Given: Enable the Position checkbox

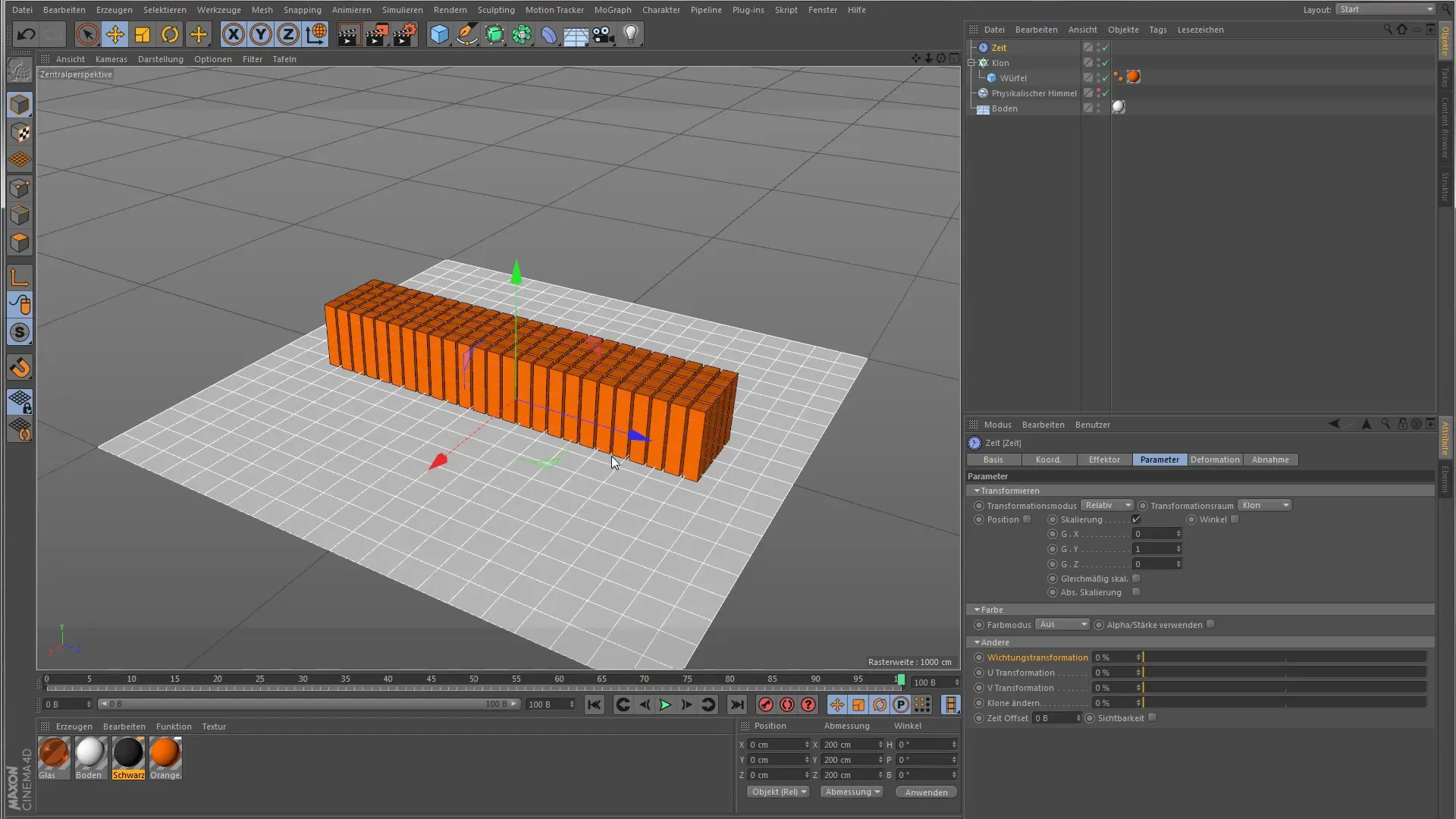Looking at the screenshot, I should pyautogui.click(x=1027, y=519).
